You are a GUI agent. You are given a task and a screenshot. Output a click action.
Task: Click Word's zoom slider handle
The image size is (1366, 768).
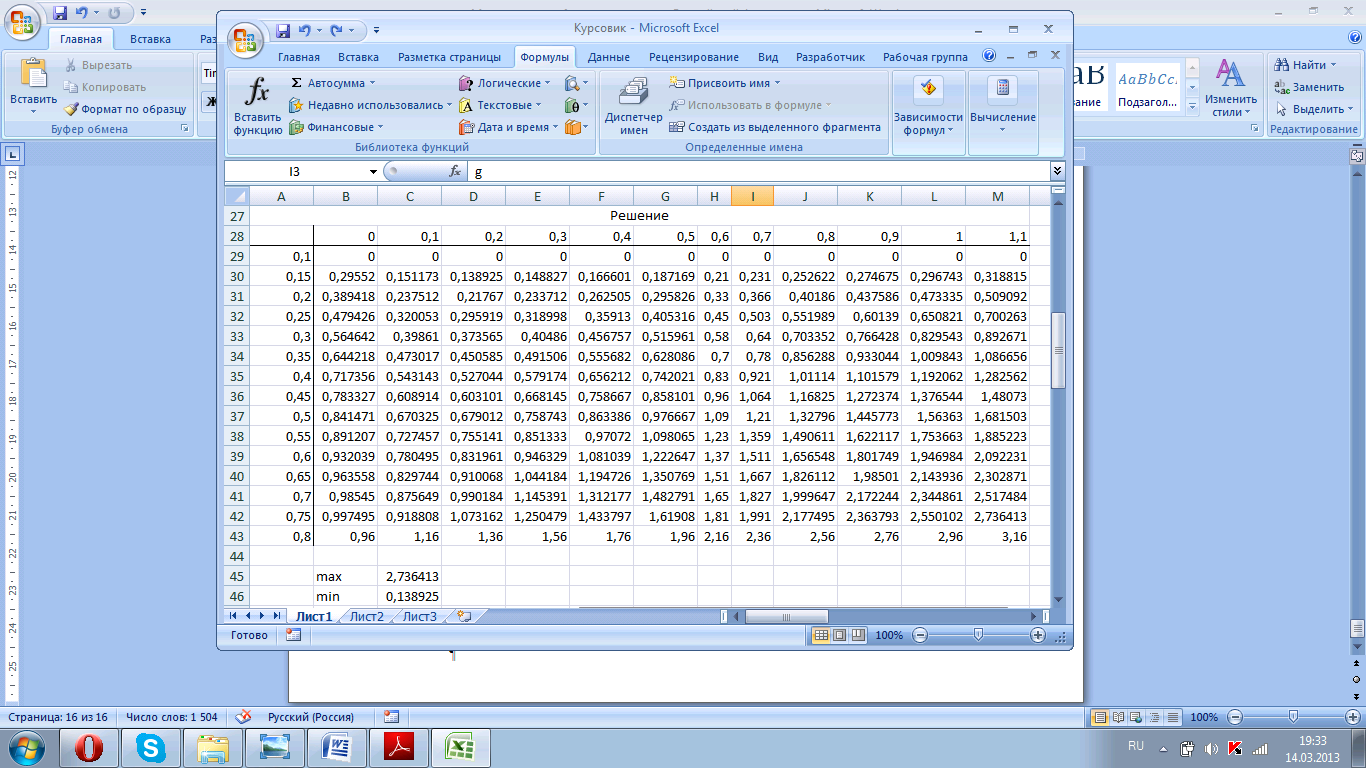1293,717
